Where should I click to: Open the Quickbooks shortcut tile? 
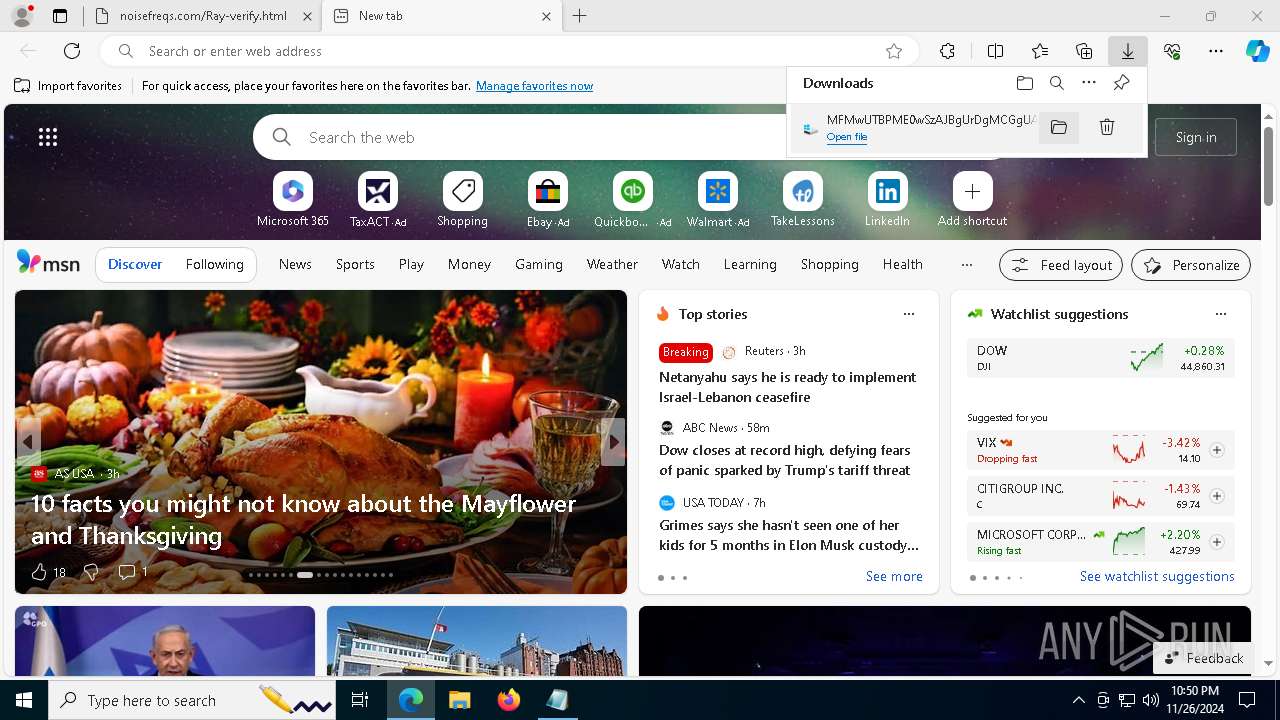coord(632,200)
